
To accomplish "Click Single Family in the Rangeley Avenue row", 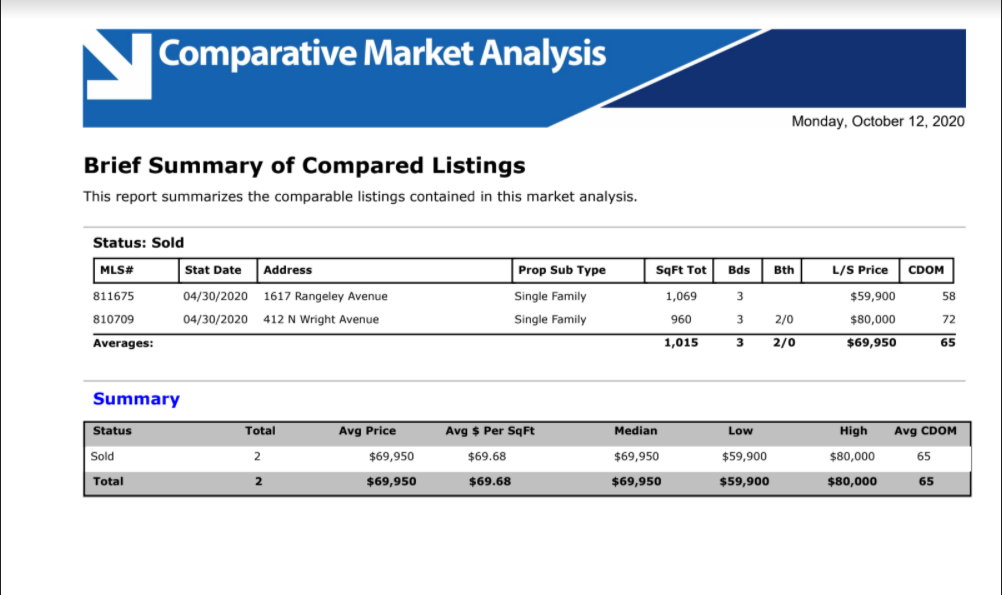I will 550,297.
